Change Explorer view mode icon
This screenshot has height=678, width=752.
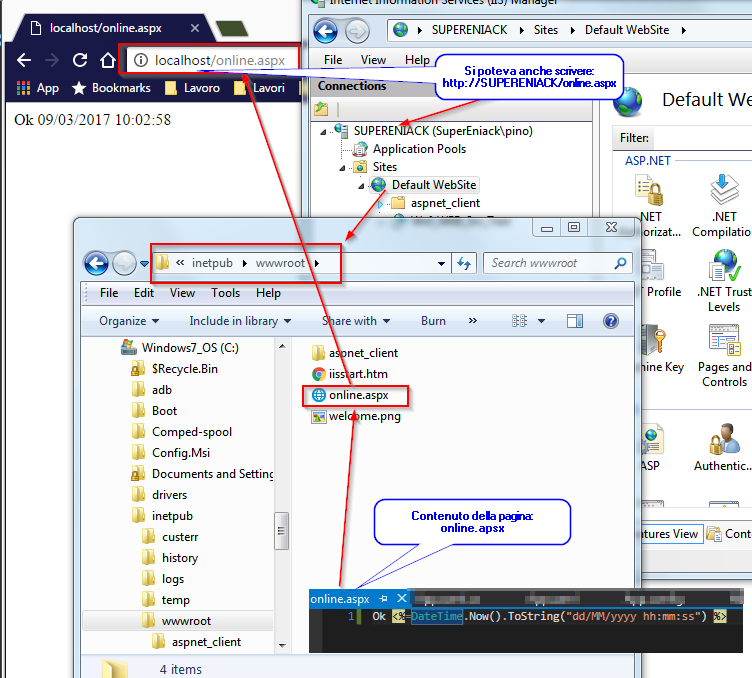coord(519,321)
